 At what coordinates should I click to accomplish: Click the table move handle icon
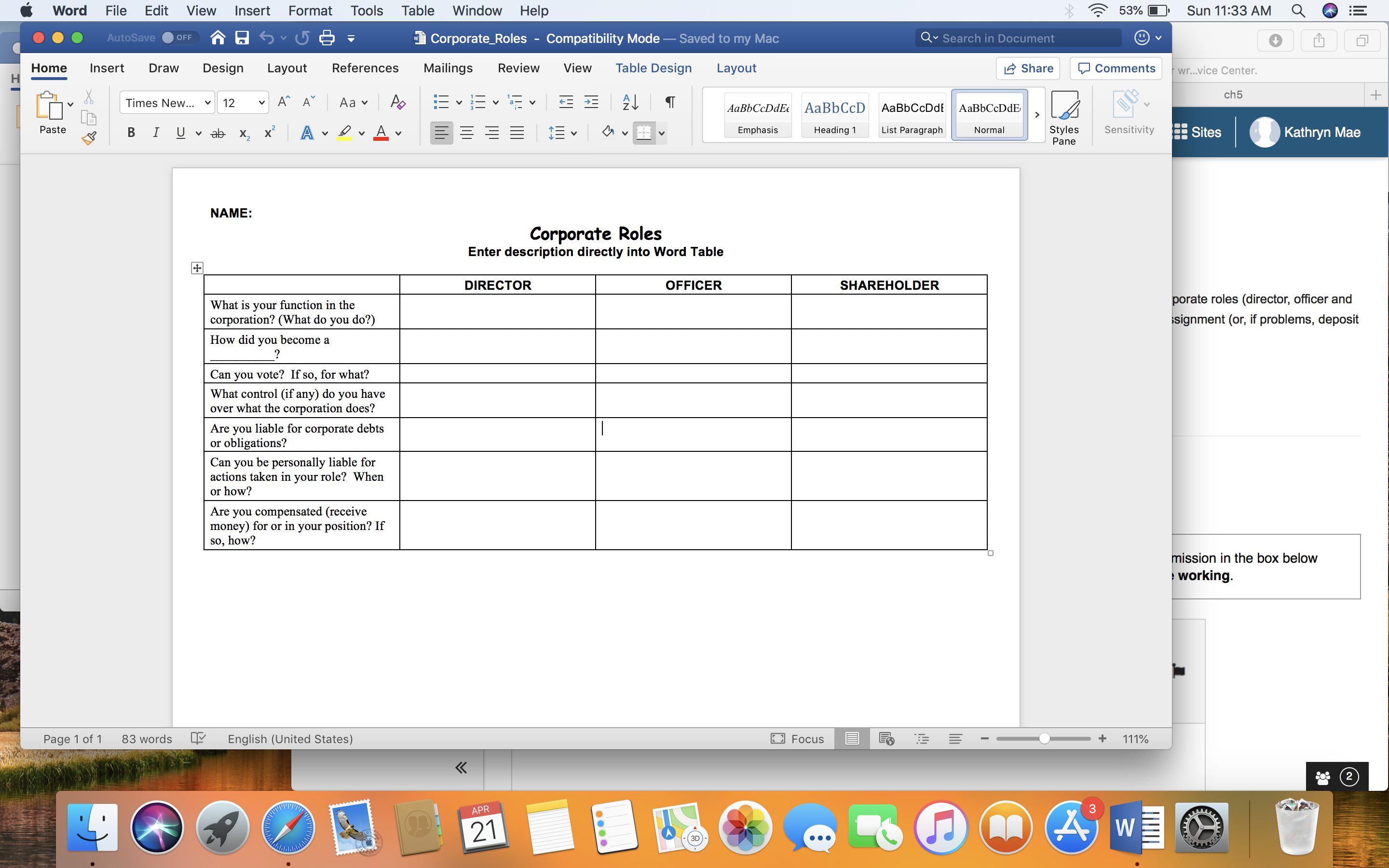[197, 268]
